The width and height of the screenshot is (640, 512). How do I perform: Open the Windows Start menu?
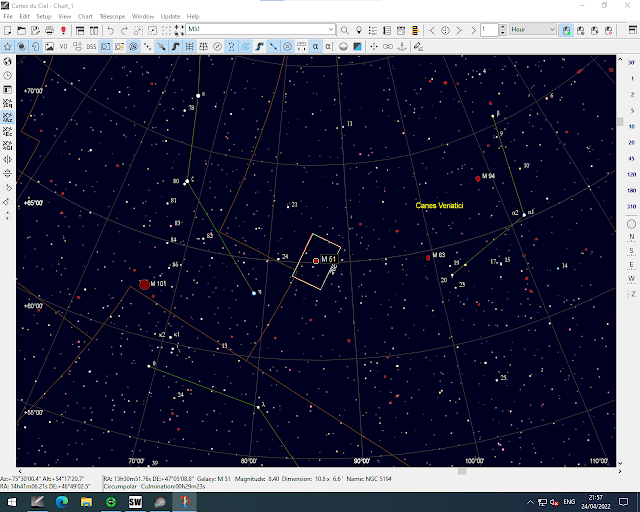(11, 502)
